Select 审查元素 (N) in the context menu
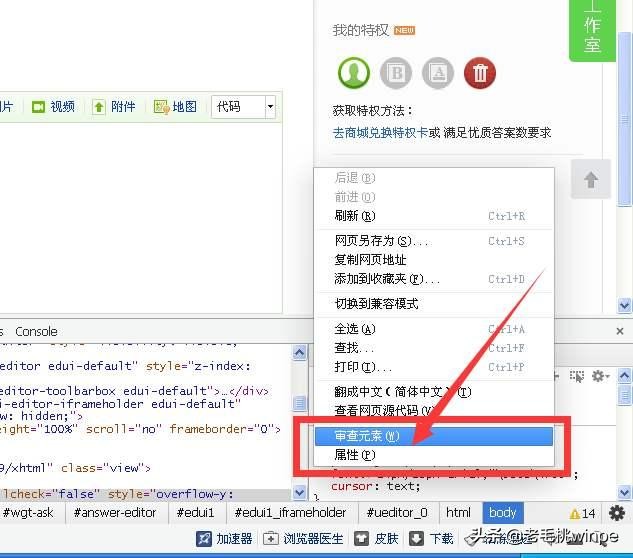The image size is (633, 558). coord(433,436)
